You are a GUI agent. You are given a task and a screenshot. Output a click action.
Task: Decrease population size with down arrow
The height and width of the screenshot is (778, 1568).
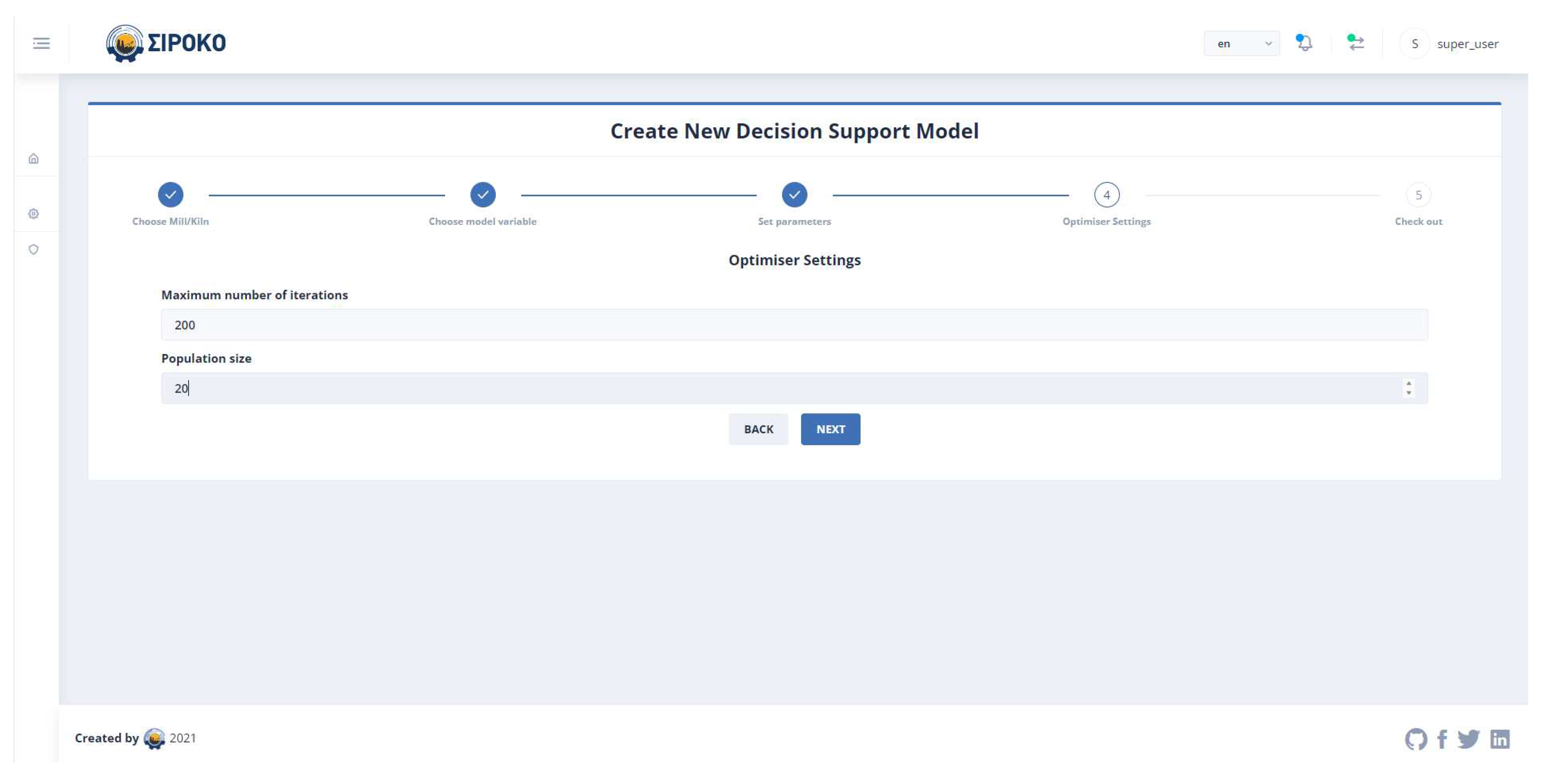[1408, 393]
